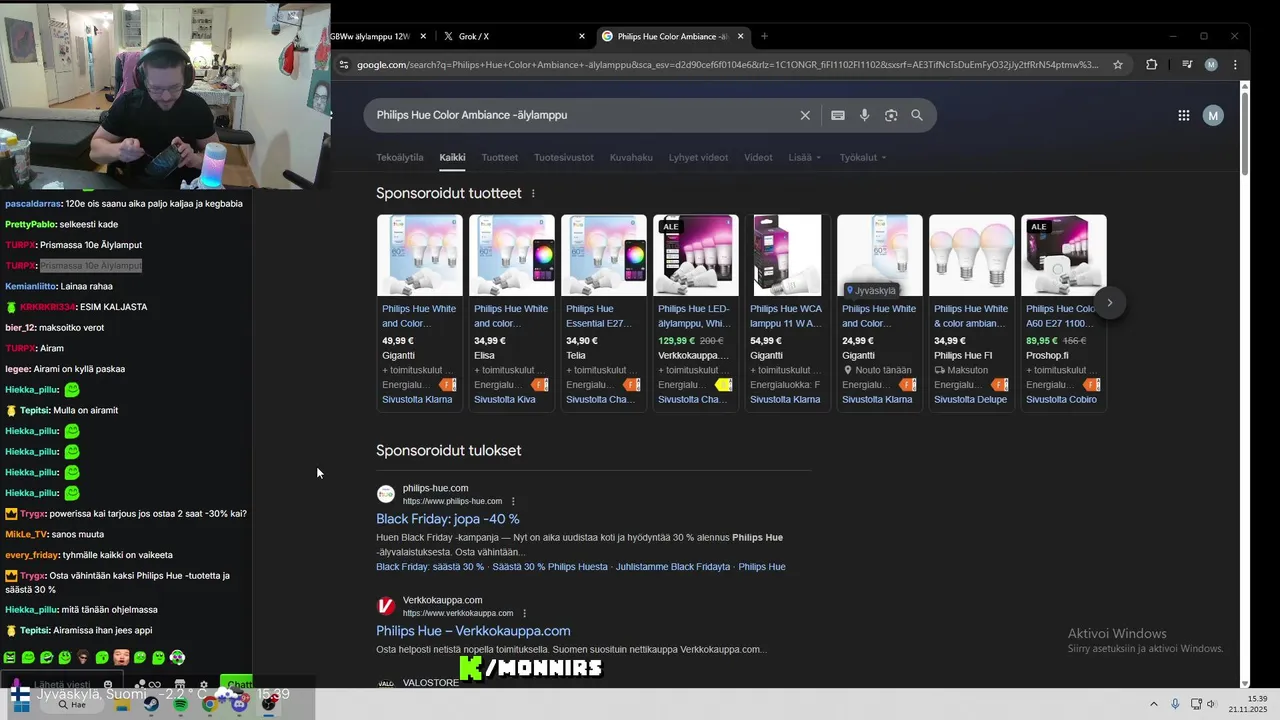Open Black Friday: säästä 30 % sitelink

[x=430, y=567]
